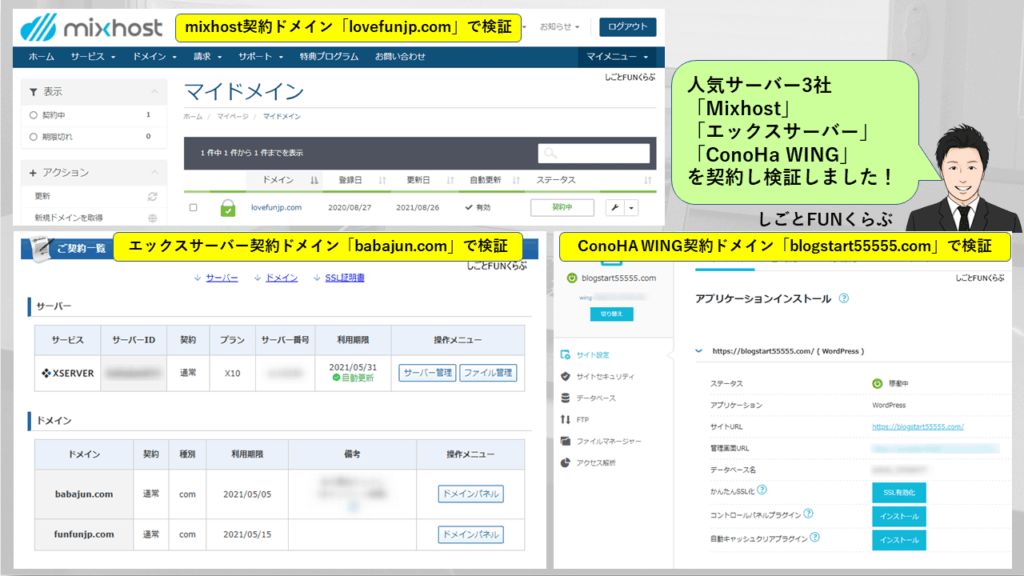Viewport: 1024px width, 576px height.
Task: Select the 期限切れ filter radio button
Action: (x=33, y=136)
